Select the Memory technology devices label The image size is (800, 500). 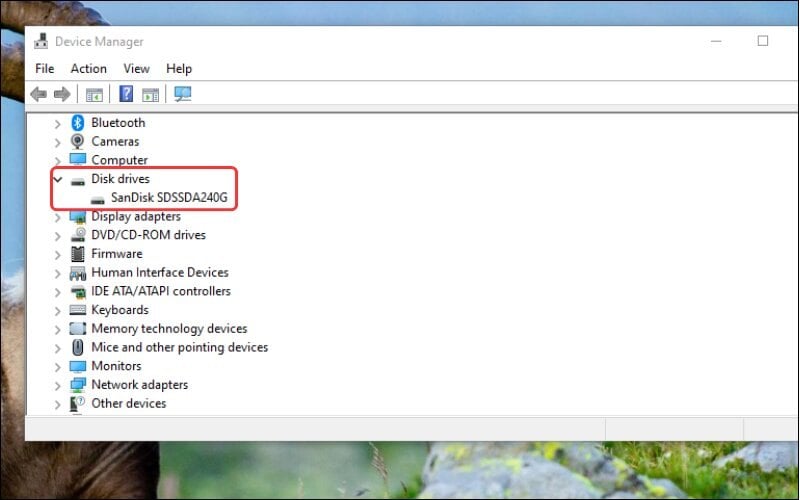point(169,329)
